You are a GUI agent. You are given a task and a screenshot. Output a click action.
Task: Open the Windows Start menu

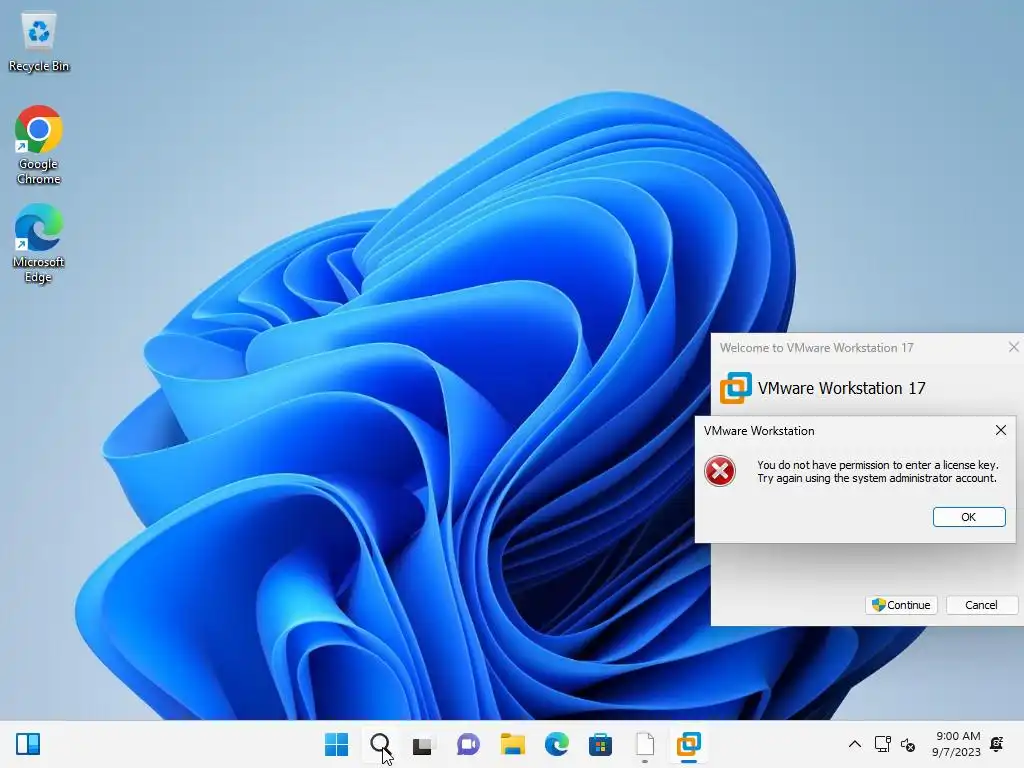point(336,744)
